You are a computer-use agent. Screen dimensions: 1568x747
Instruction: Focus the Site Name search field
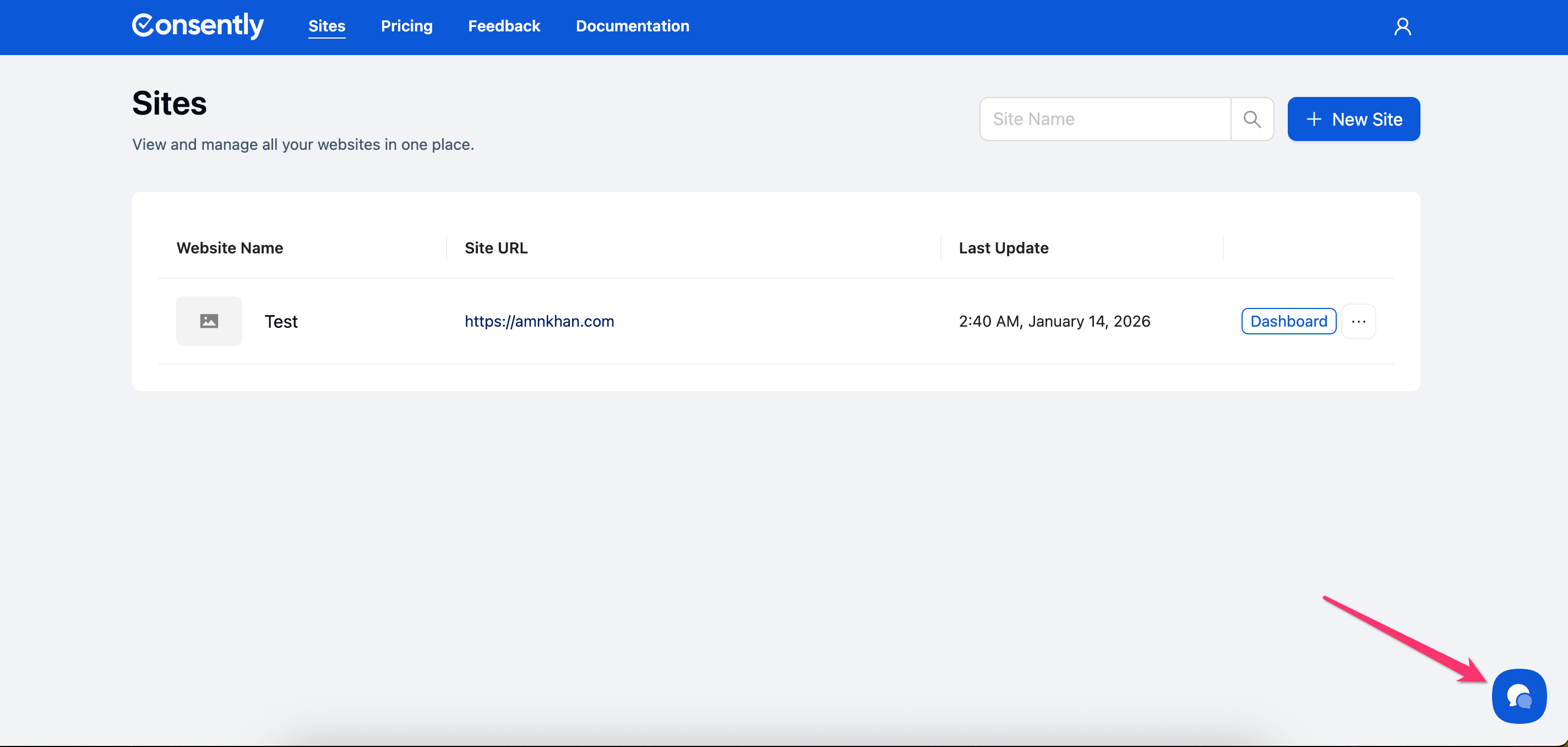1105,120
